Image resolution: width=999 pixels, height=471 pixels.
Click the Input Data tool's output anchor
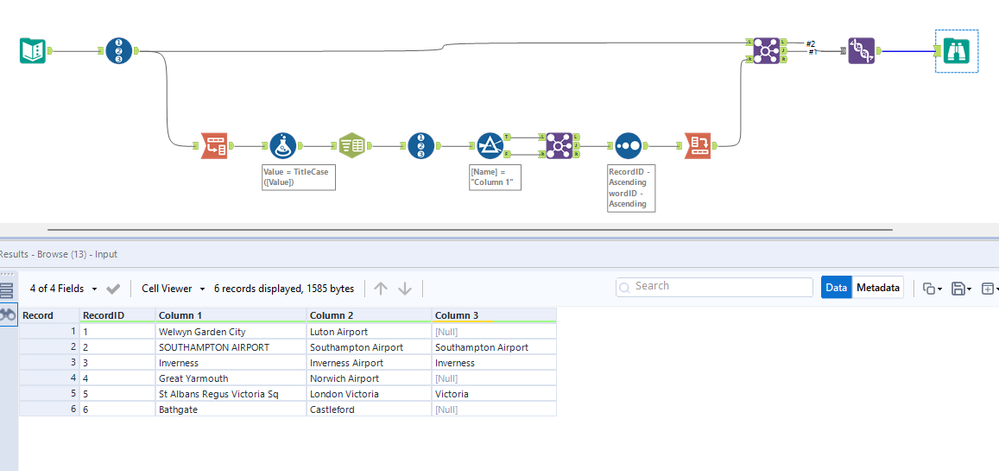click(x=50, y=51)
